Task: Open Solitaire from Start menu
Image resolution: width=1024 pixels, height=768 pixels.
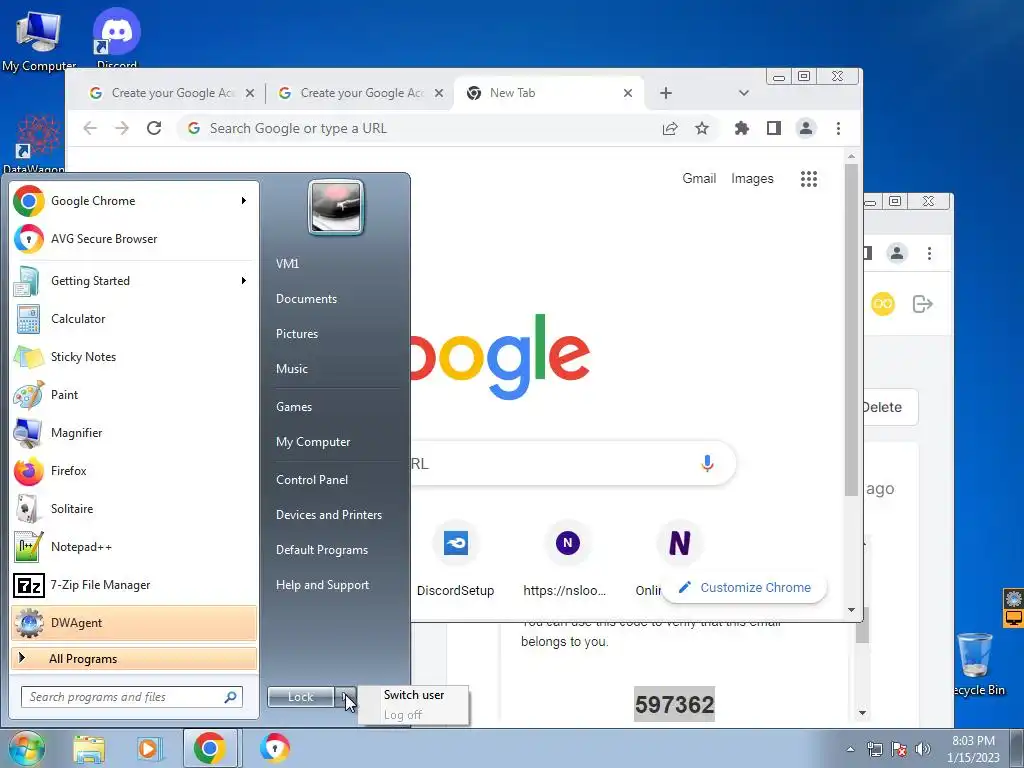Action: 134,509
